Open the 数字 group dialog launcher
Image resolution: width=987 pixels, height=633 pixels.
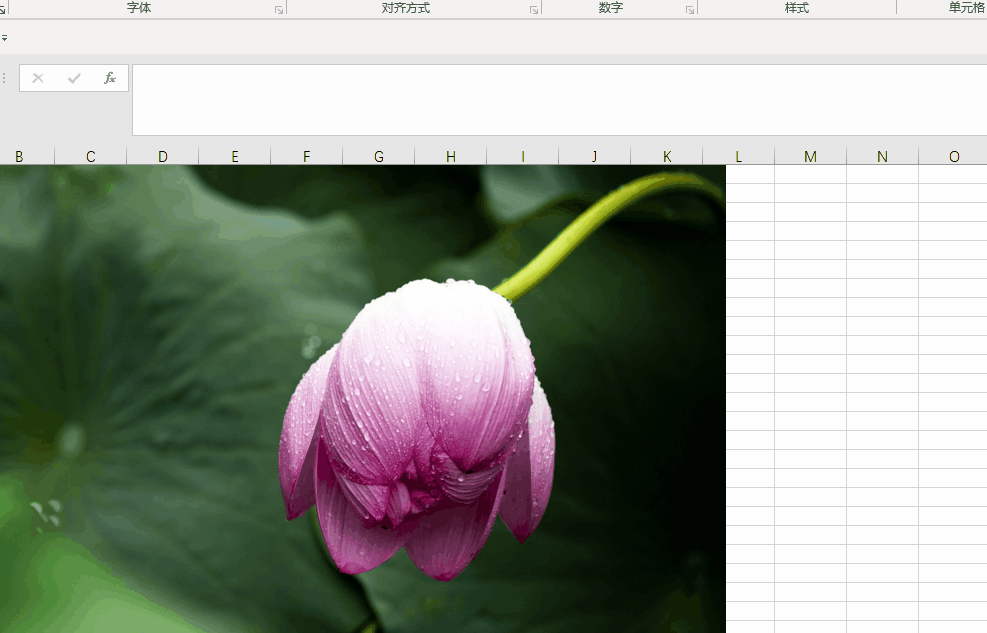690,9
